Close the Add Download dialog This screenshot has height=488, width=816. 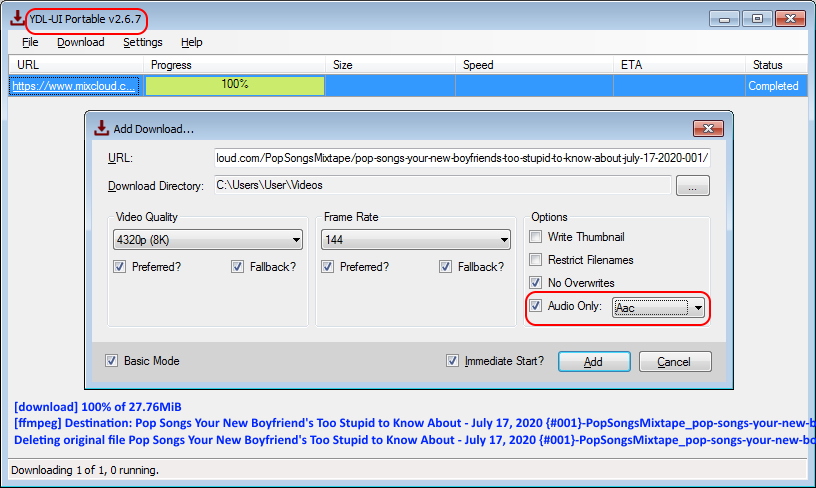coord(708,129)
